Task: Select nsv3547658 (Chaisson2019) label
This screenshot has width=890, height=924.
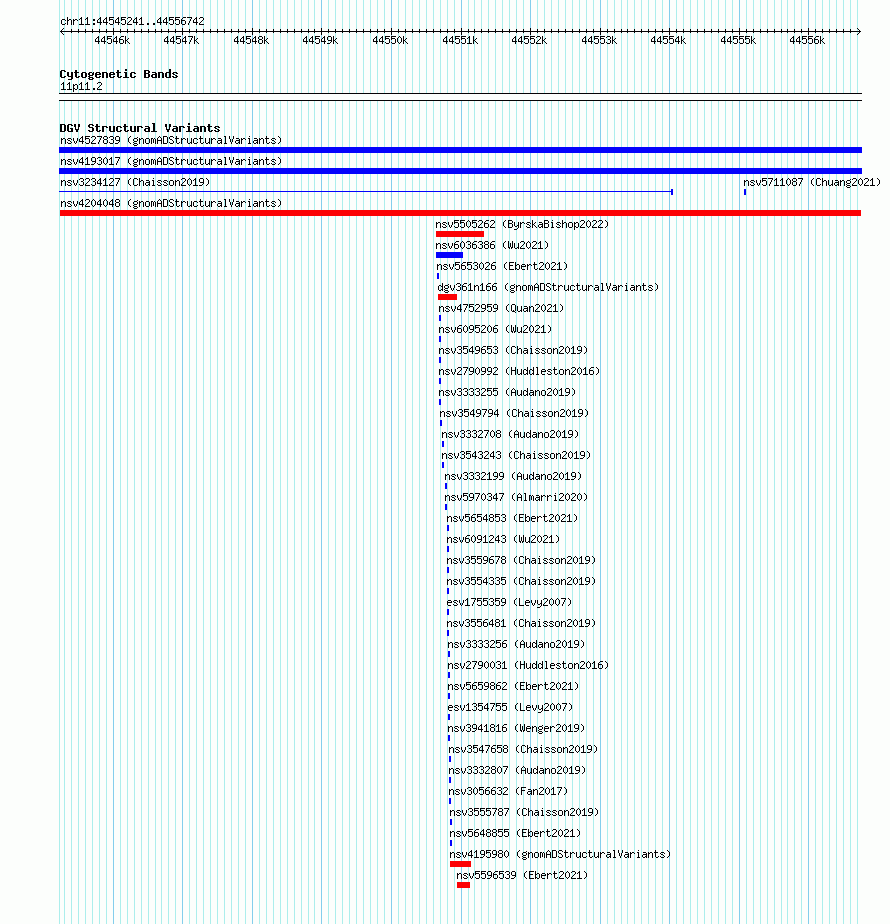Action: point(523,750)
